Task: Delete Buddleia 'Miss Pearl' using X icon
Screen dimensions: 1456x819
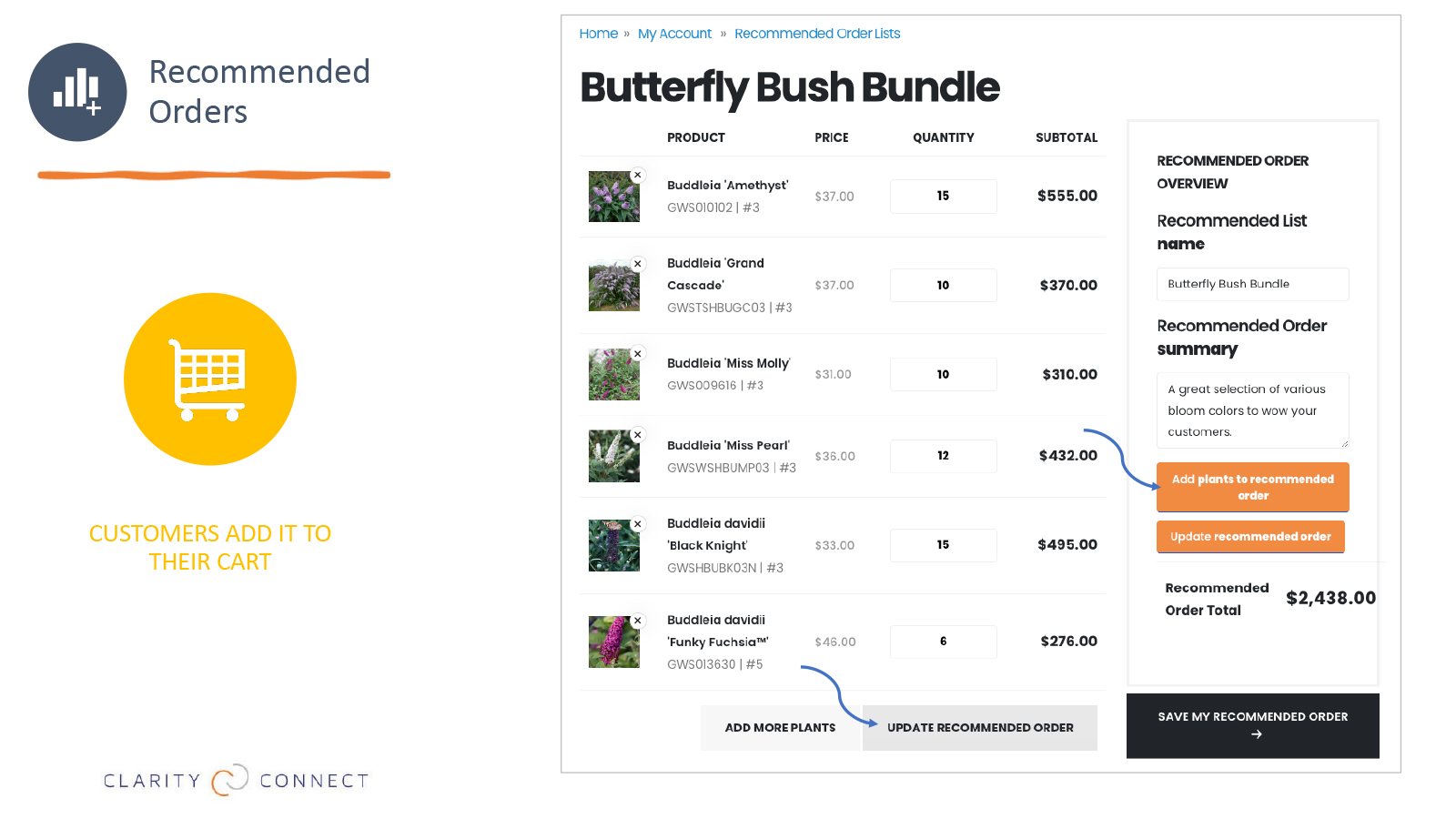Action: [x=638, y=435]
